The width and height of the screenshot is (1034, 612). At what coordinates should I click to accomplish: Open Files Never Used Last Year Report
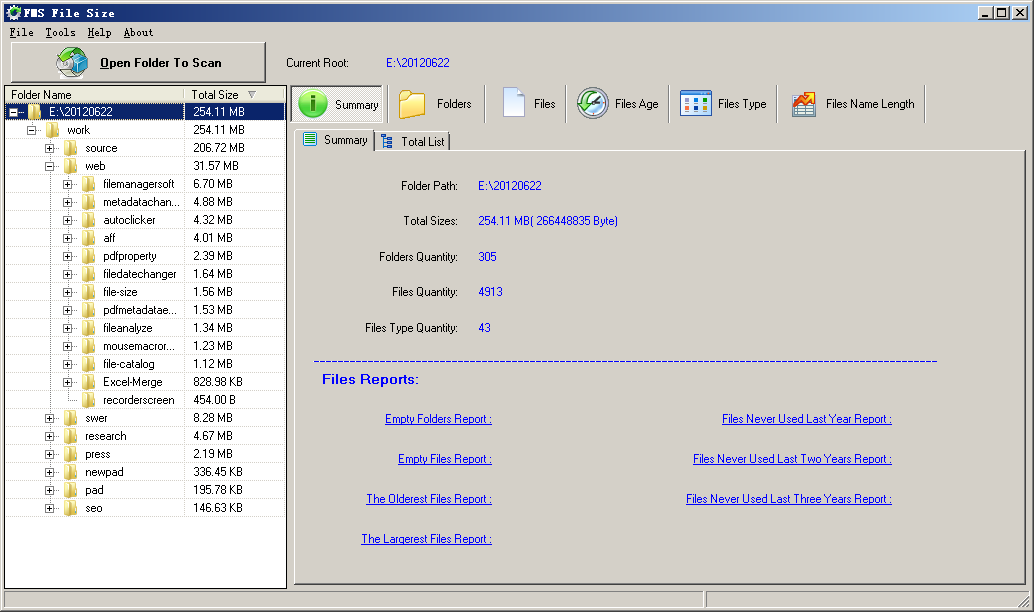tap(807, 418)
